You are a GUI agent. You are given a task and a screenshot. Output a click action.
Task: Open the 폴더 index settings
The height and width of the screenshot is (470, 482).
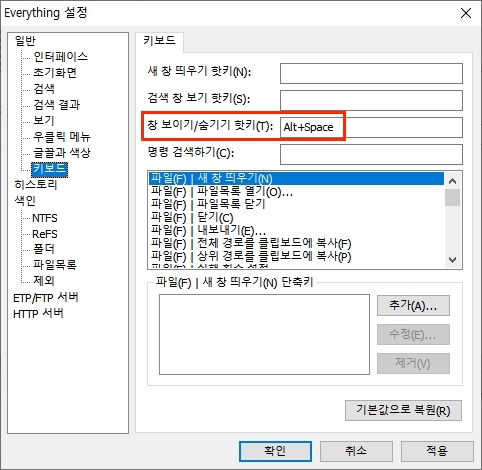(43, 249)
